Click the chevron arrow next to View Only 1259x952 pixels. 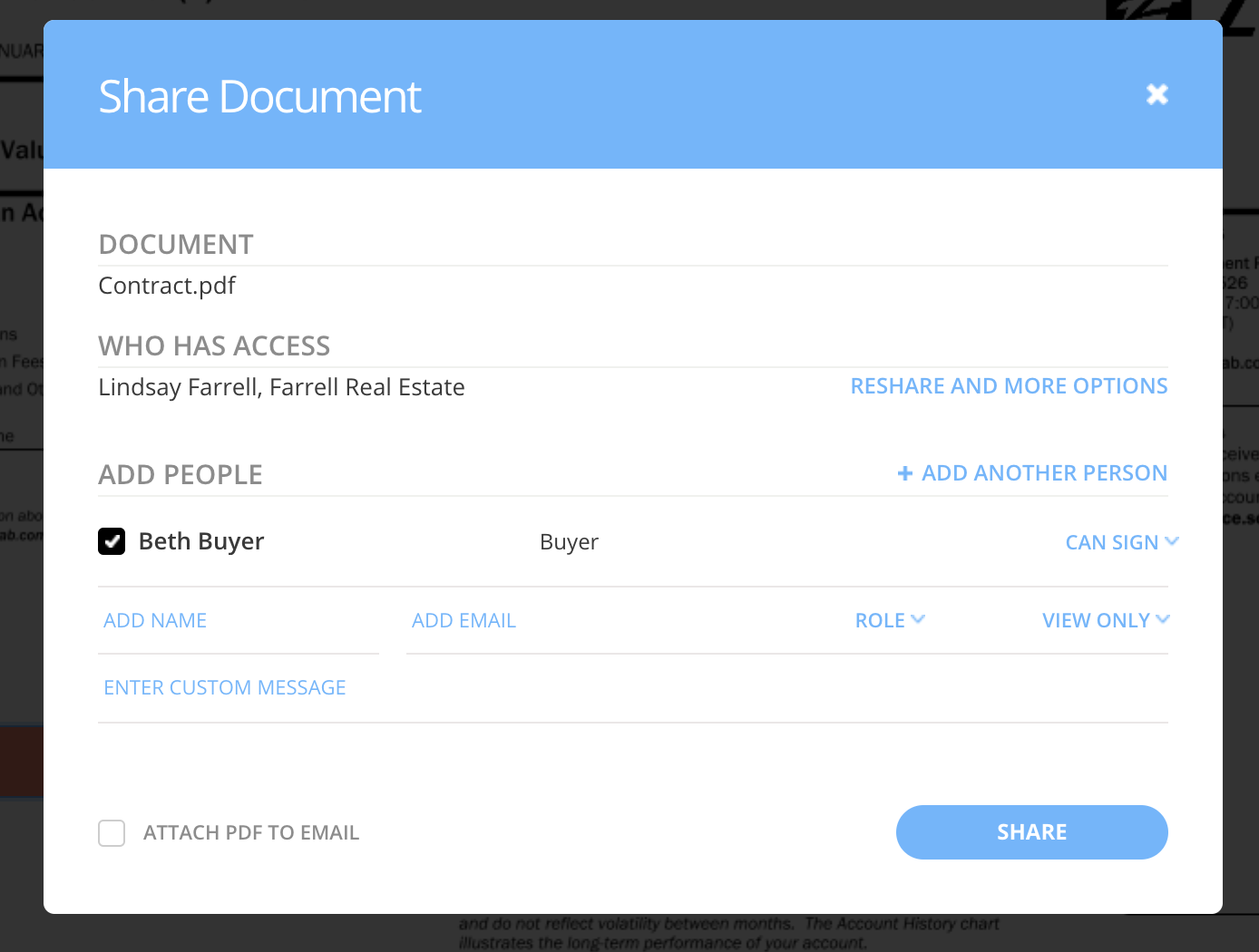(x=1164, y=619)
